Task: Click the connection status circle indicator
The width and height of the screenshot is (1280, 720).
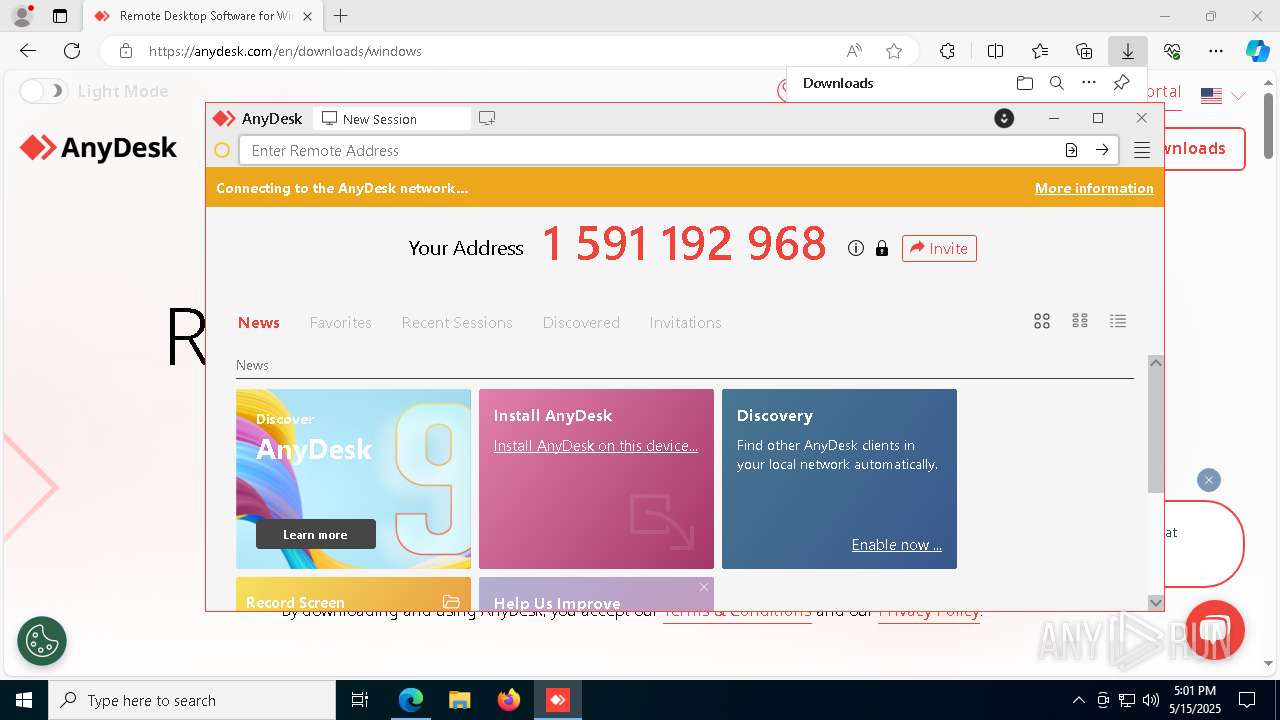Action: pos(222,150)
